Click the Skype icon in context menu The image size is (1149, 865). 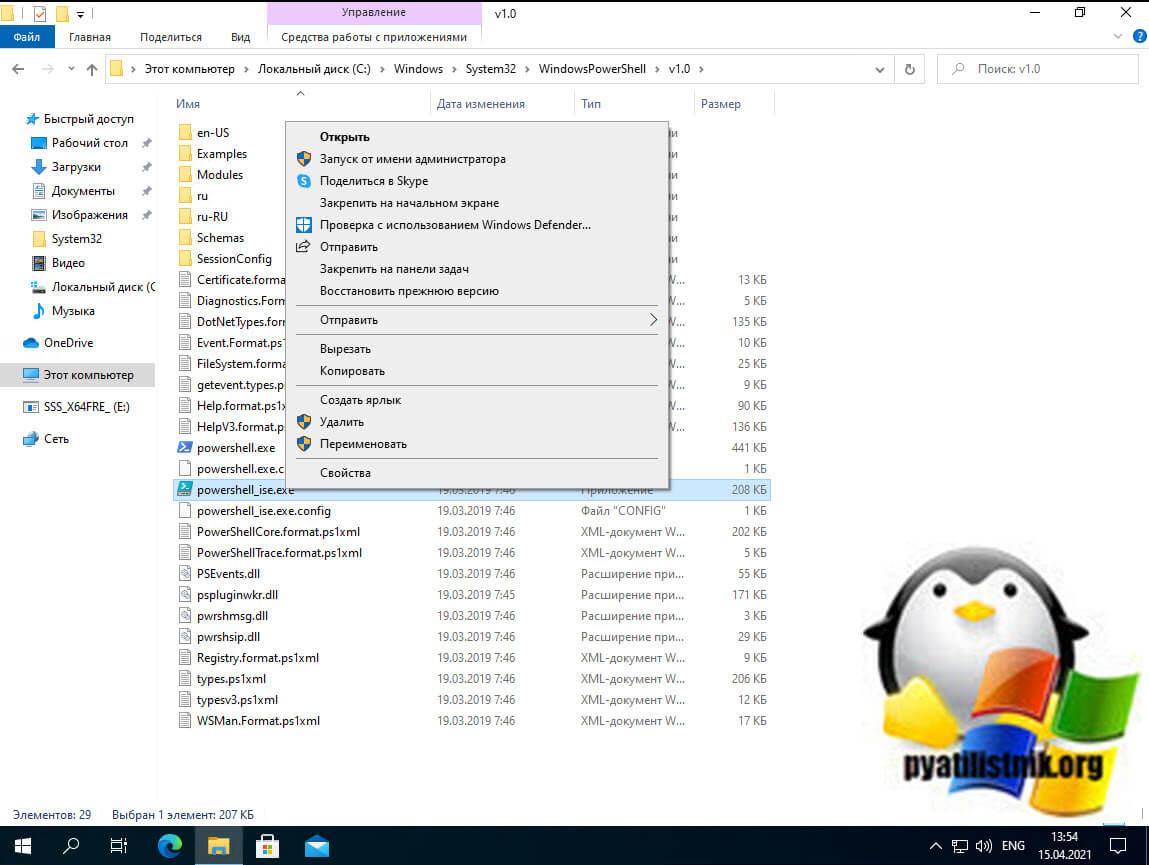point(303,181)
